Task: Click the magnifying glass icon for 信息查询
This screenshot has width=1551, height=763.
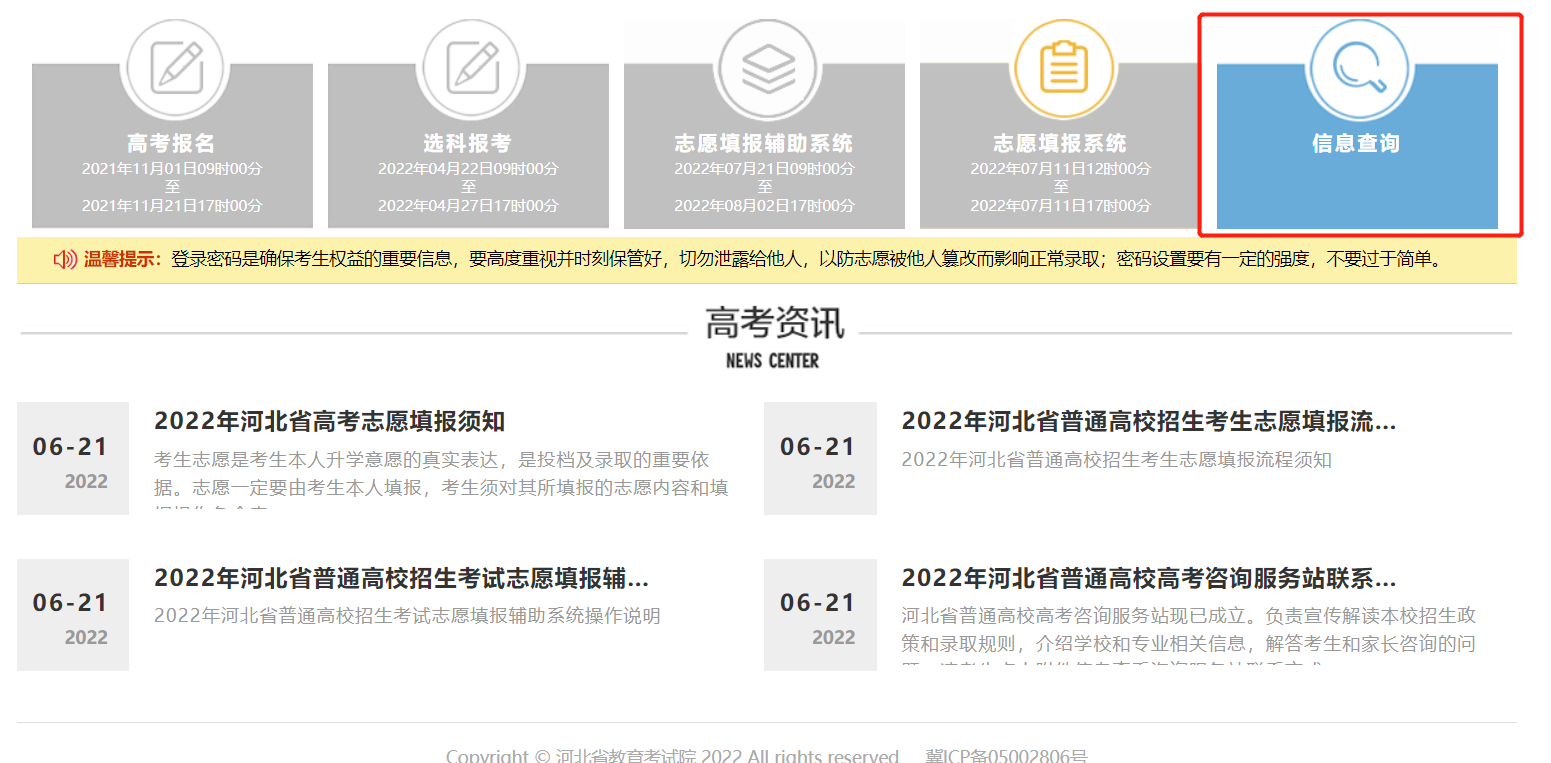Action: point(1359,68)
